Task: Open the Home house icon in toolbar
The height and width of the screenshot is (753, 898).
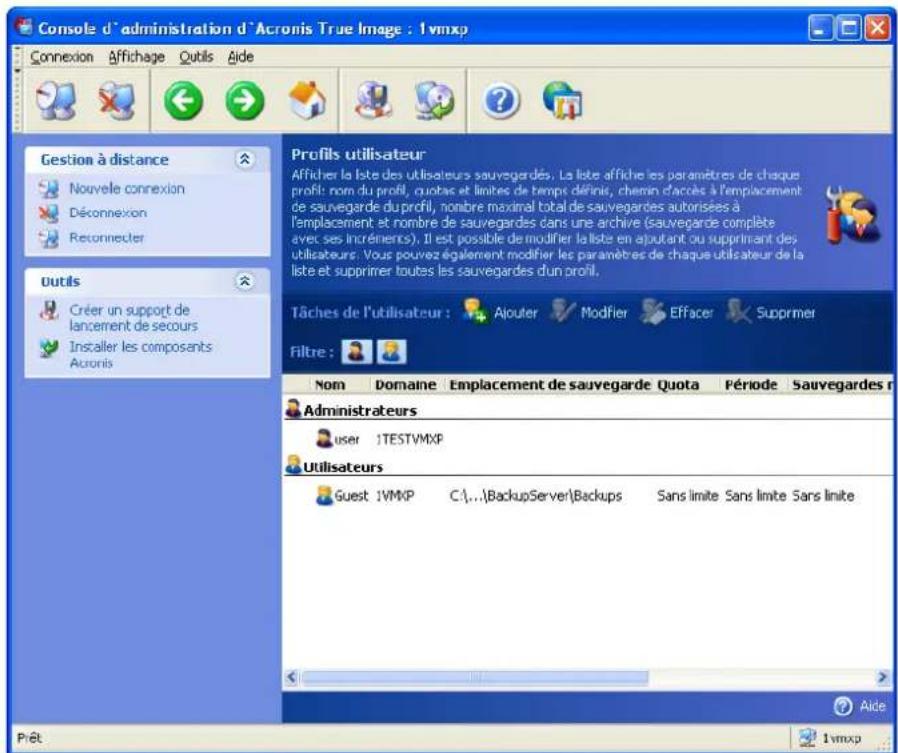Action: click(x=307, y=100)
